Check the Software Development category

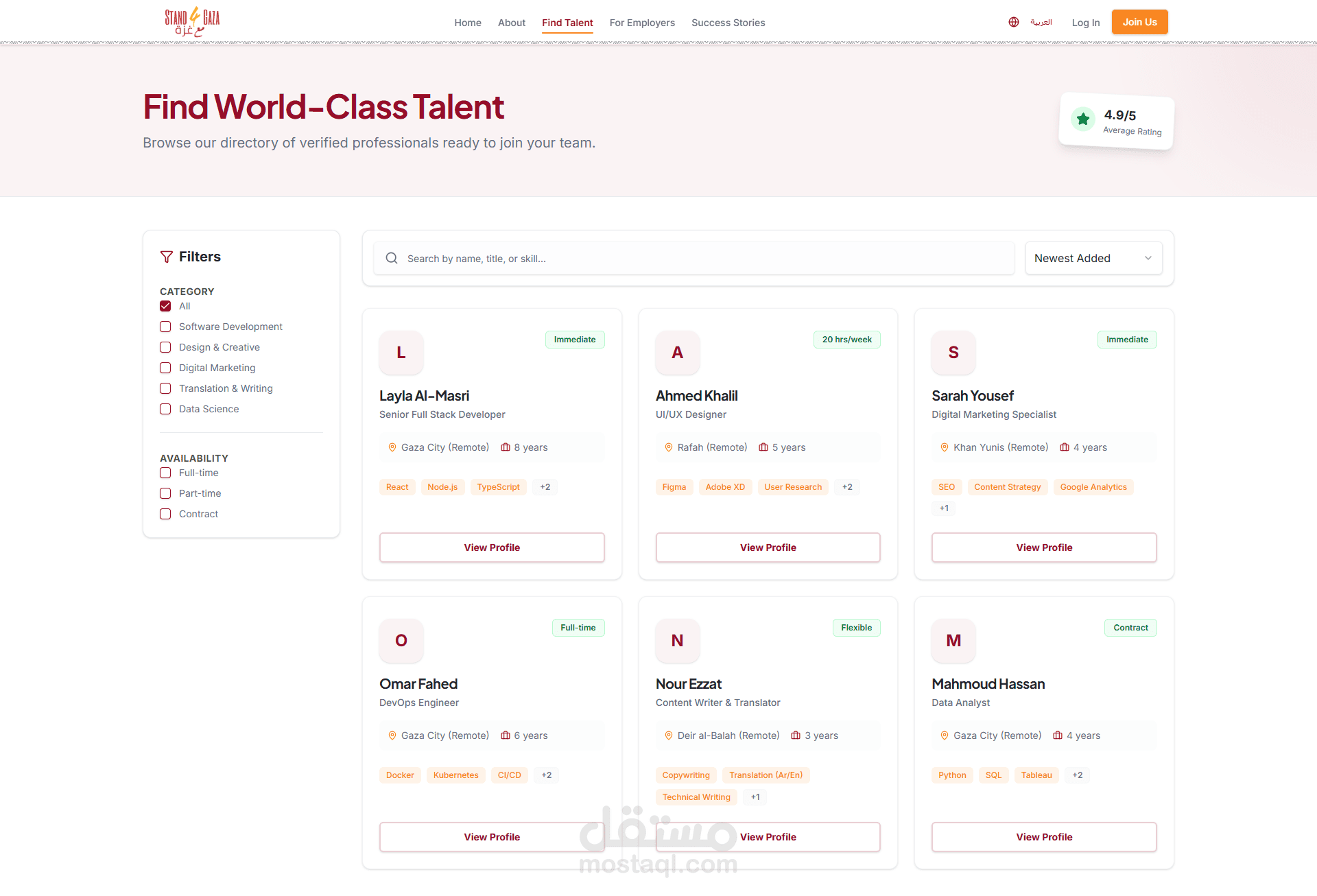pos(165,327)
